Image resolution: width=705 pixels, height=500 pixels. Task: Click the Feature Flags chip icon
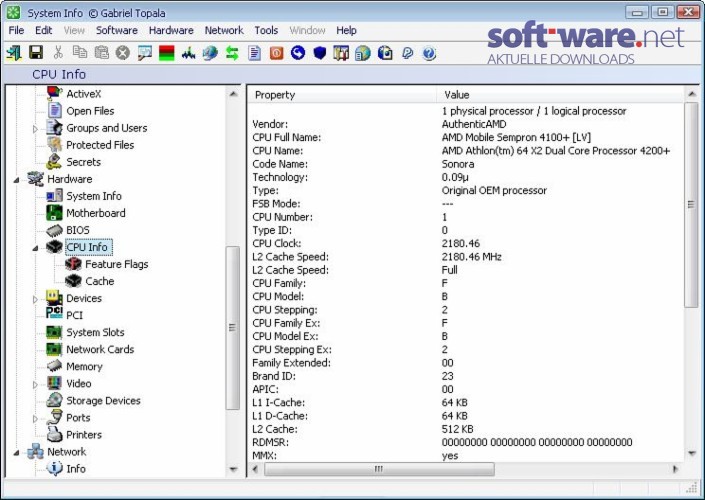tap(73, 264)
